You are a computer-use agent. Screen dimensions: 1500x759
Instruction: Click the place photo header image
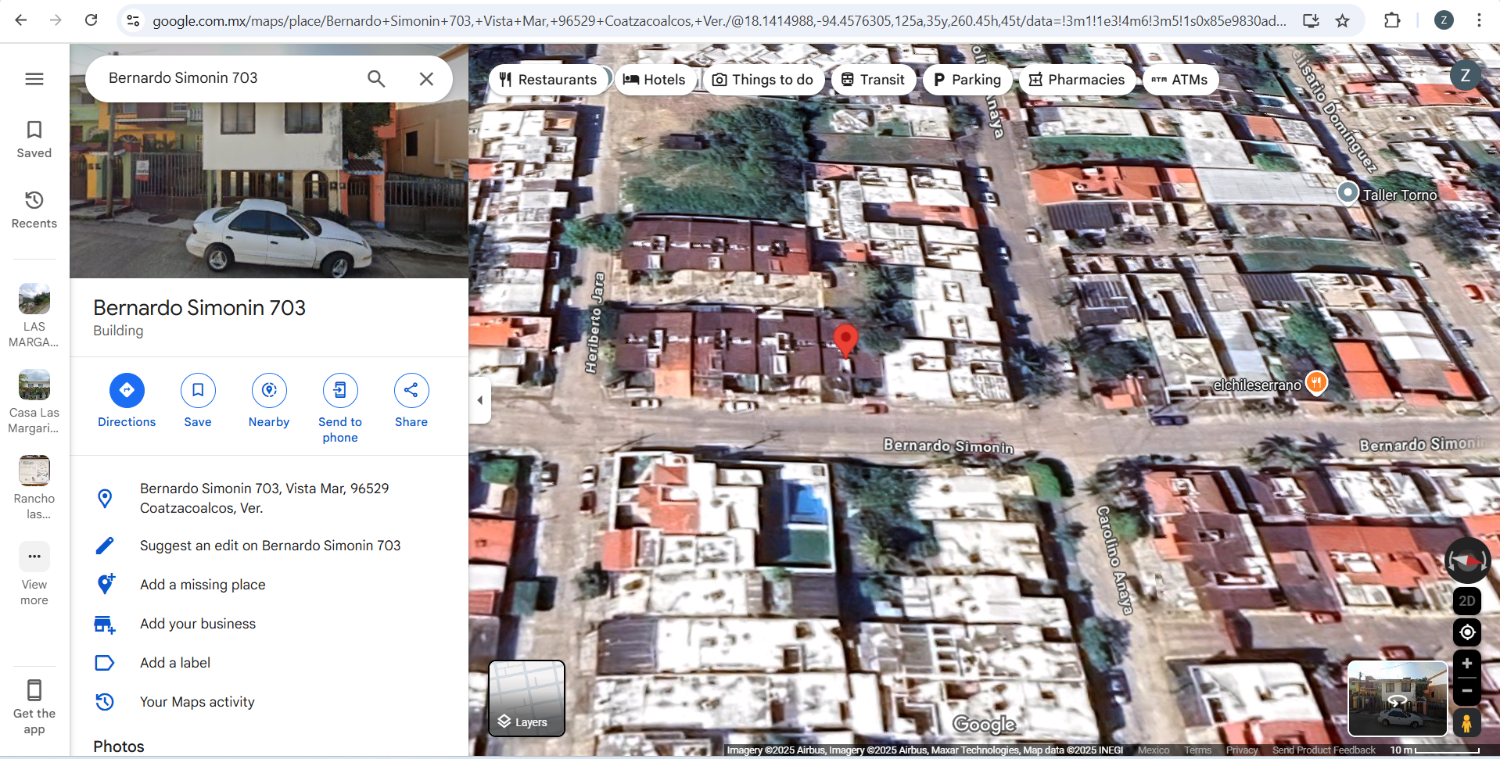tap(269, 189)
